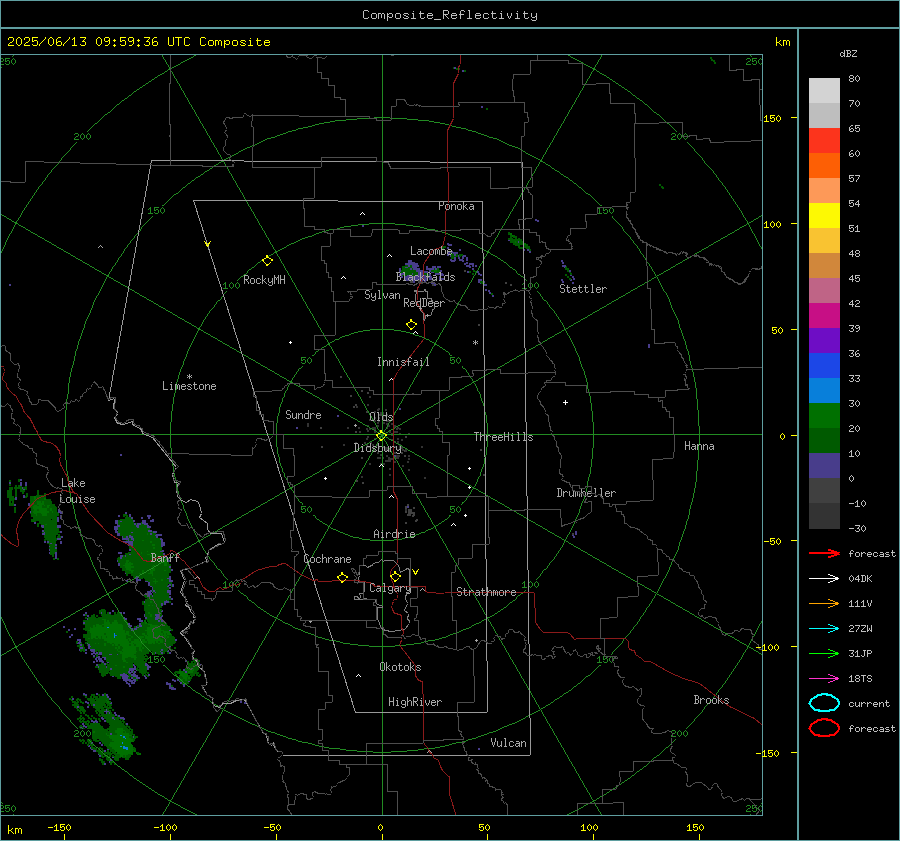Click the Airdrie town label
Viewport: 900px width, 841px height.
(x=394, y=534)
